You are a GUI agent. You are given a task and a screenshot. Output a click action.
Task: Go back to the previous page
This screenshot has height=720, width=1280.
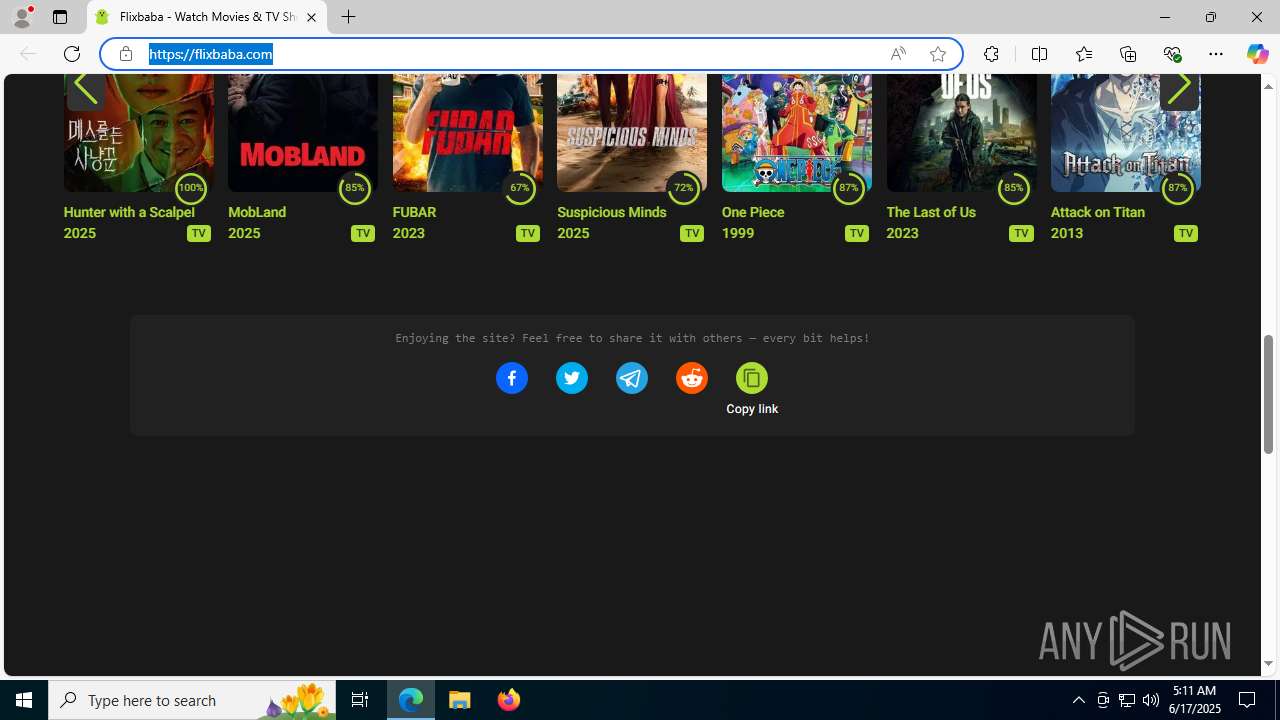(x=28, y=54)
